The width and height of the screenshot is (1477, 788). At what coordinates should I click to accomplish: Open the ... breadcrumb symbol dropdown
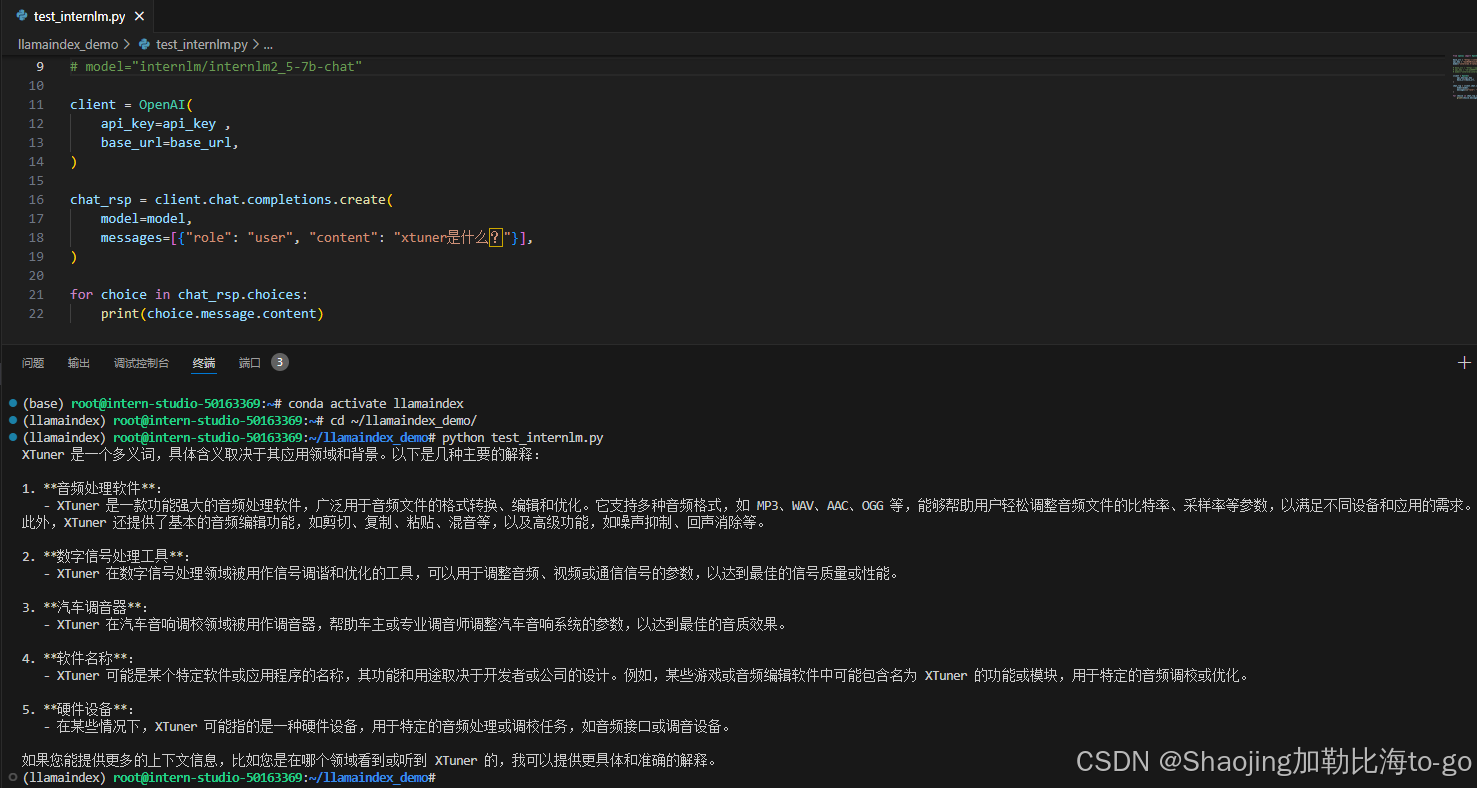(265, 44)
